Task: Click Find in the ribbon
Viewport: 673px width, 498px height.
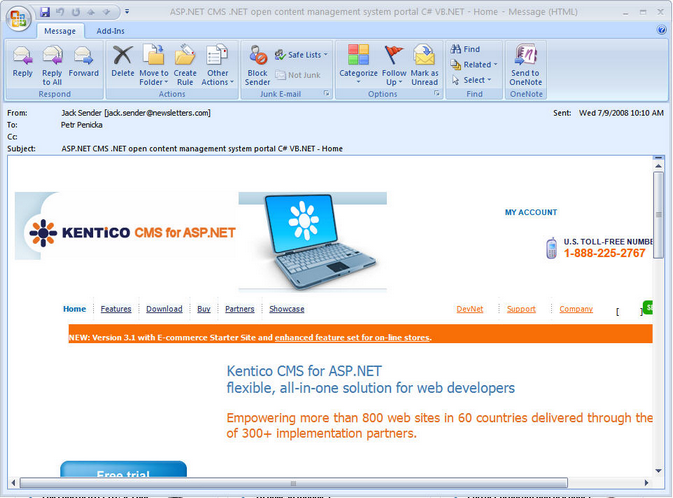Action: tap(465, 49)
